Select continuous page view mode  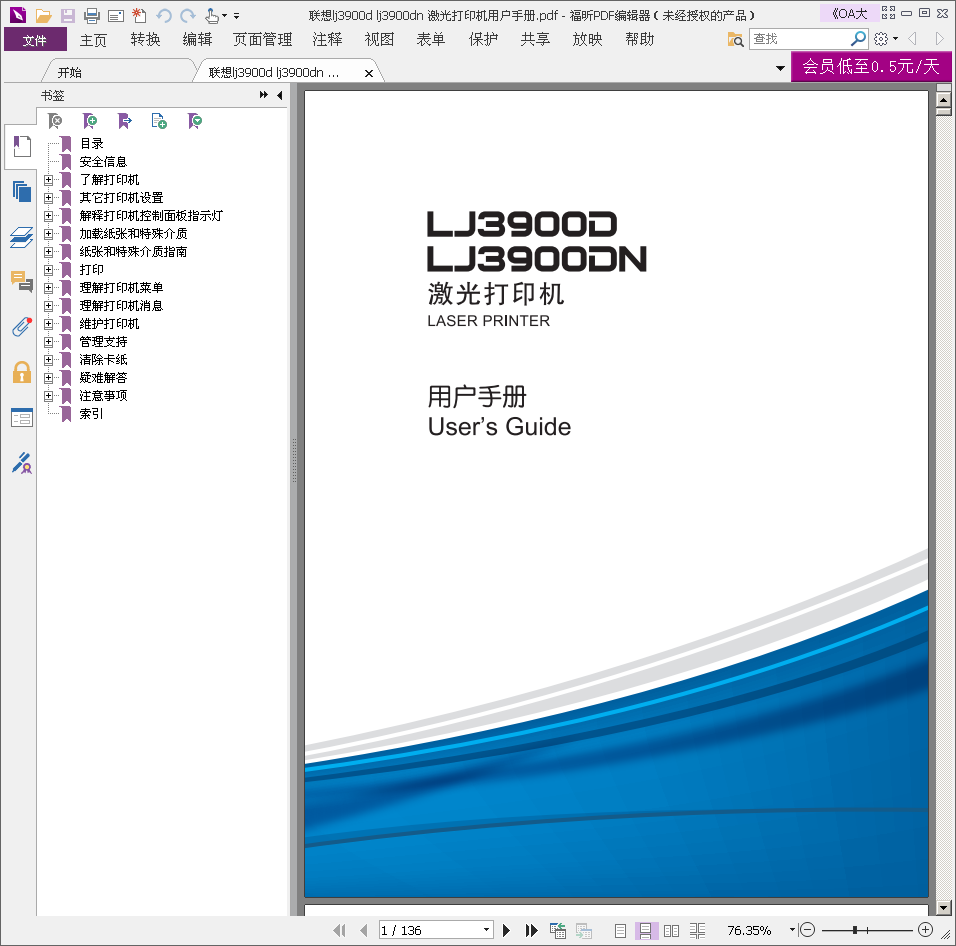click(645, 931)
